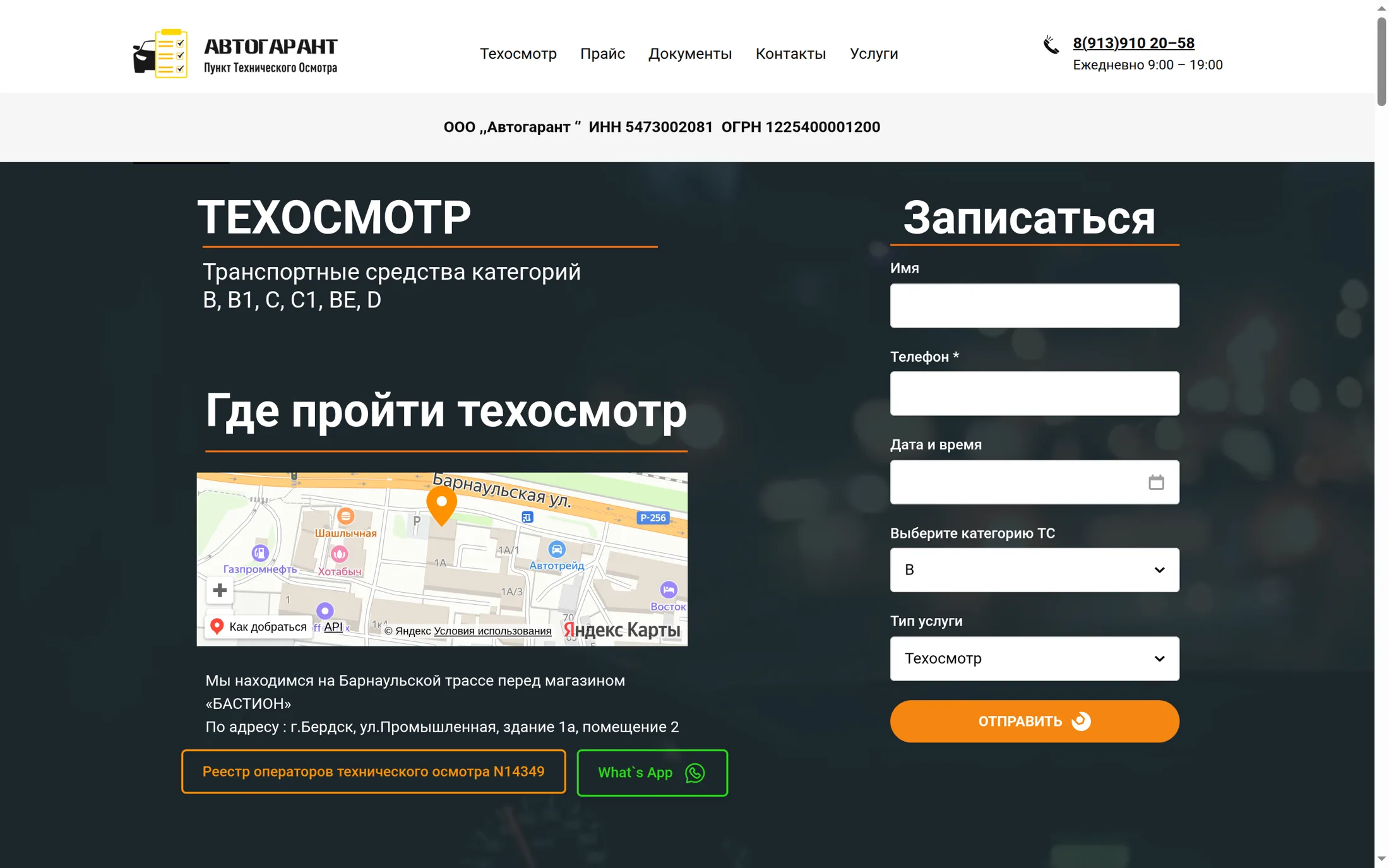The image size is (1389, 868).
Task: Click the phone handset icon in header
Action: click(x=1051, y=45)
